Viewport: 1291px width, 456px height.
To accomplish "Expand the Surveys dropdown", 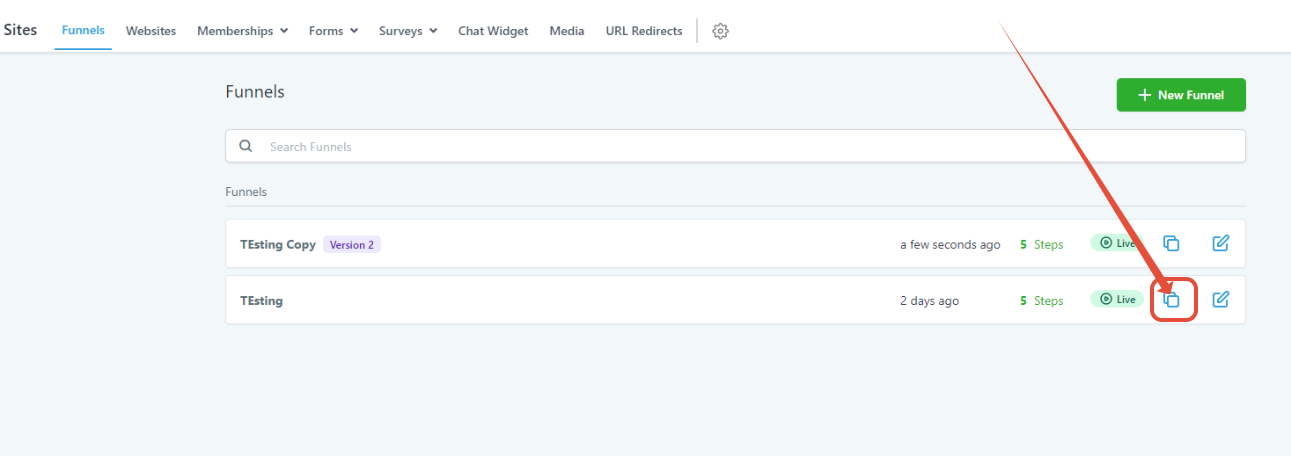I will point(408,31).
